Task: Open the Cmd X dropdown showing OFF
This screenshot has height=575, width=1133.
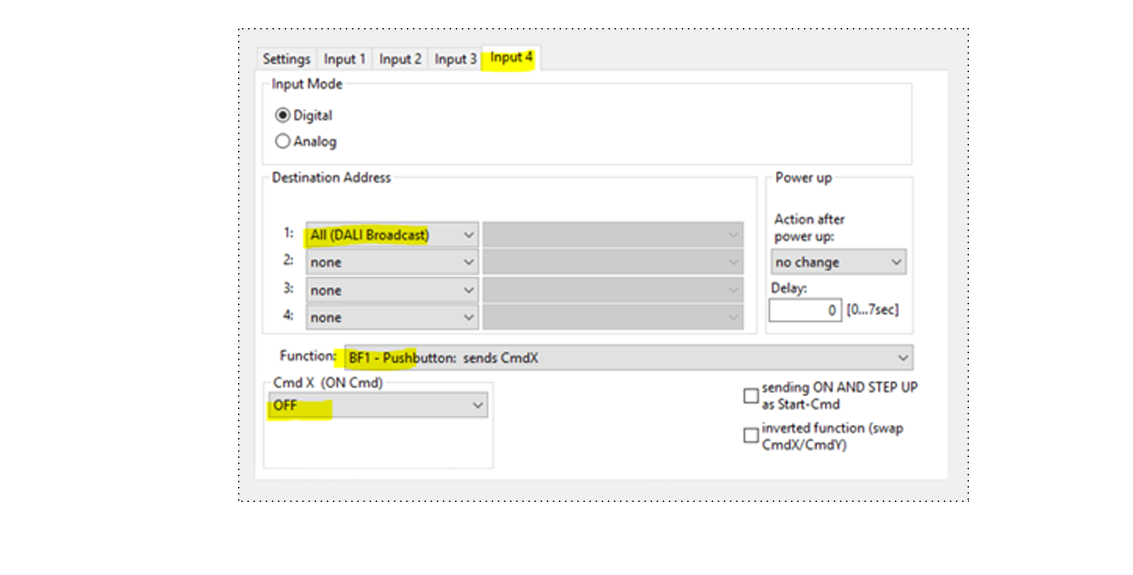Action: 378,405
